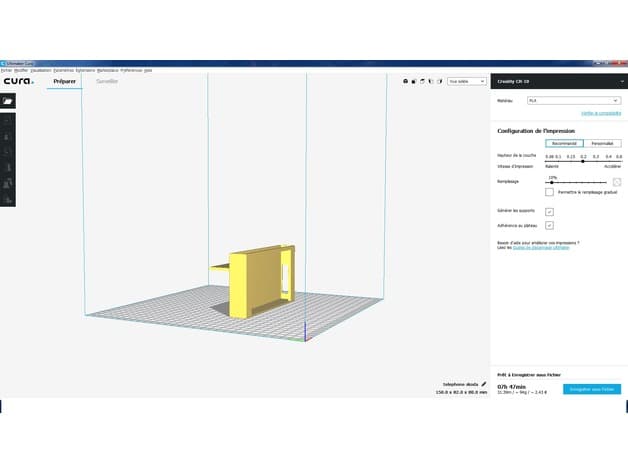Expand the Creality CR-10 printer selector
This screenshot has height=472, width=628.
tap(559, 81)
